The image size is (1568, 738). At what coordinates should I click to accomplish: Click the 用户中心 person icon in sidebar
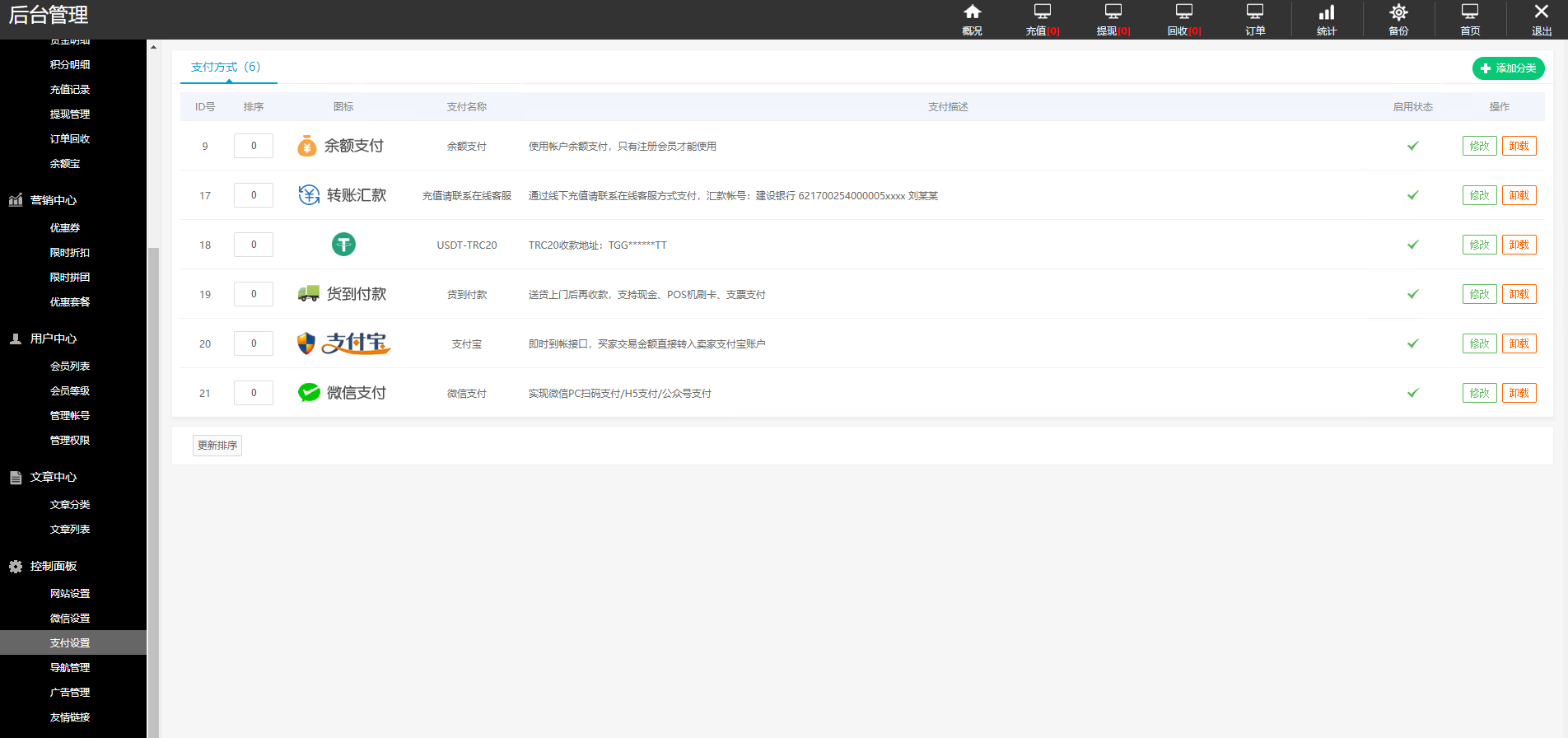(x=16, y=339)
